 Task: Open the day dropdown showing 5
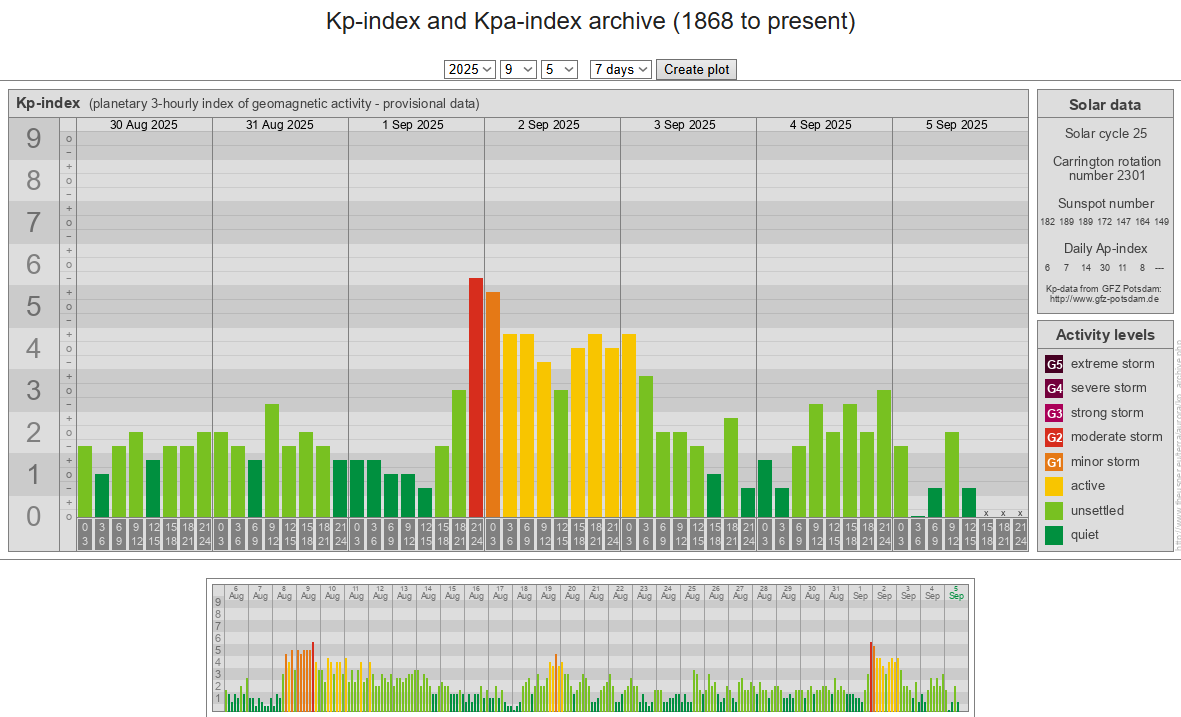coord(559,69)
